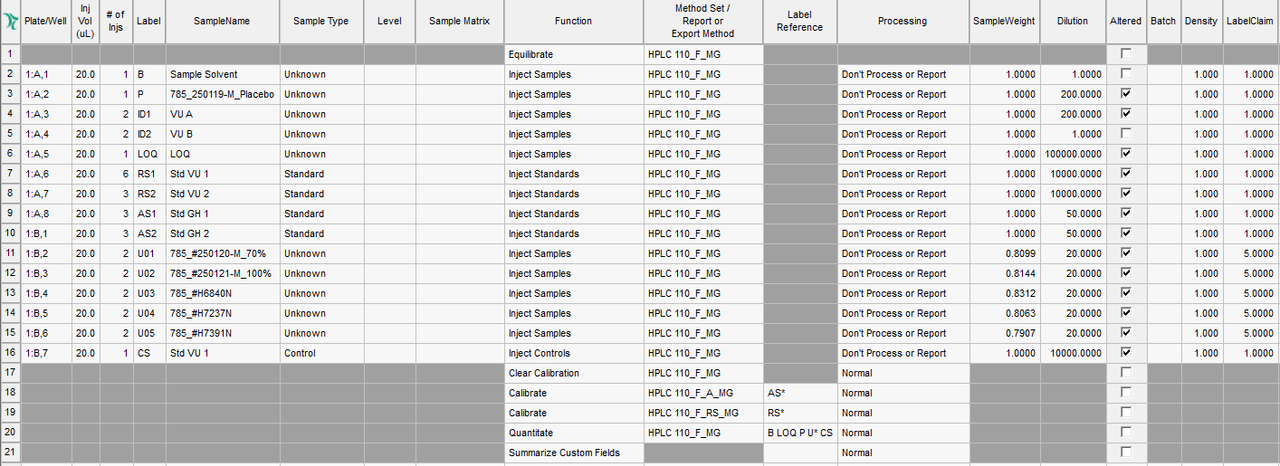Click Label Reference cell 'AS*'
Image resolution: width=1280 pixels, height=466 pixels.
pyautogui.click(x=800, y=393)
